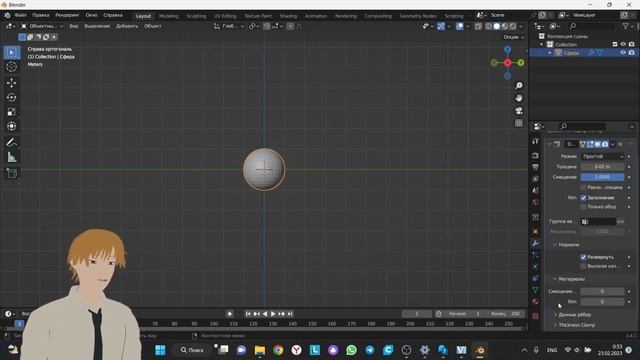Select the Transform tool
Viewport: 640px width, 360px height.
[x=11, y=126]
